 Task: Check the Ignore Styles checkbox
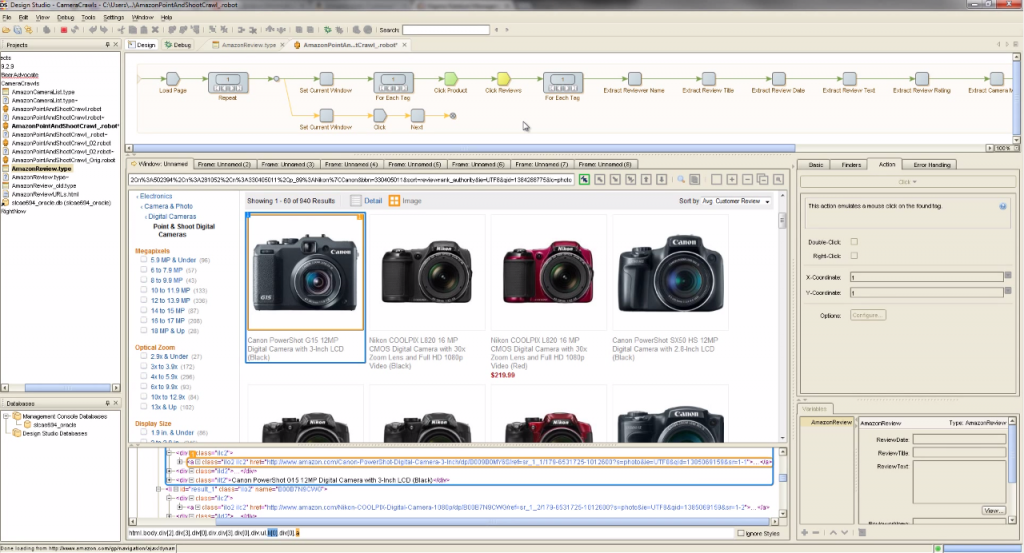pos(741,533)
